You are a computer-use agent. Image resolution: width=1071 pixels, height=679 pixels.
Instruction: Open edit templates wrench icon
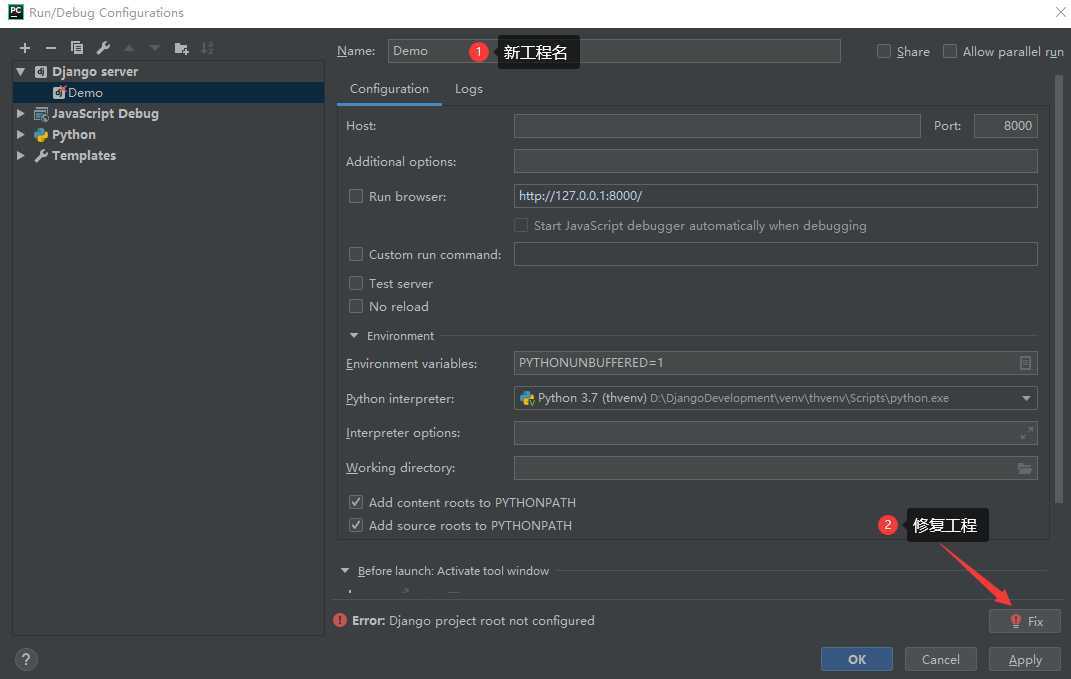point(103,48)
